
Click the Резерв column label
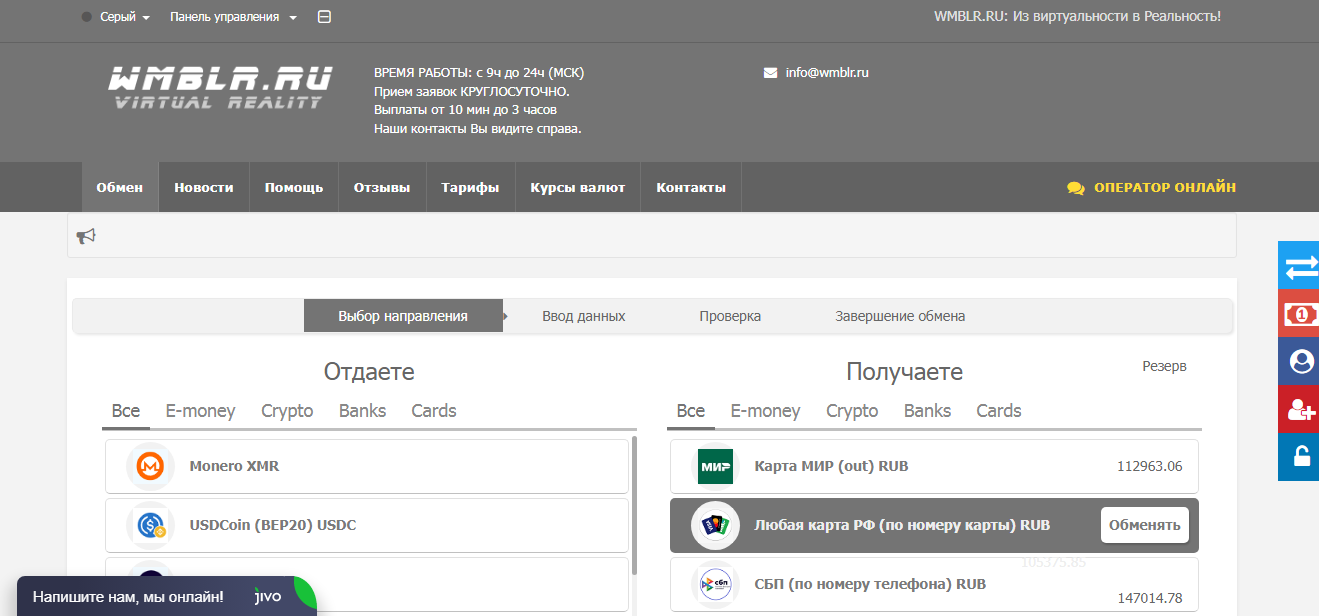click(1164, 366)
